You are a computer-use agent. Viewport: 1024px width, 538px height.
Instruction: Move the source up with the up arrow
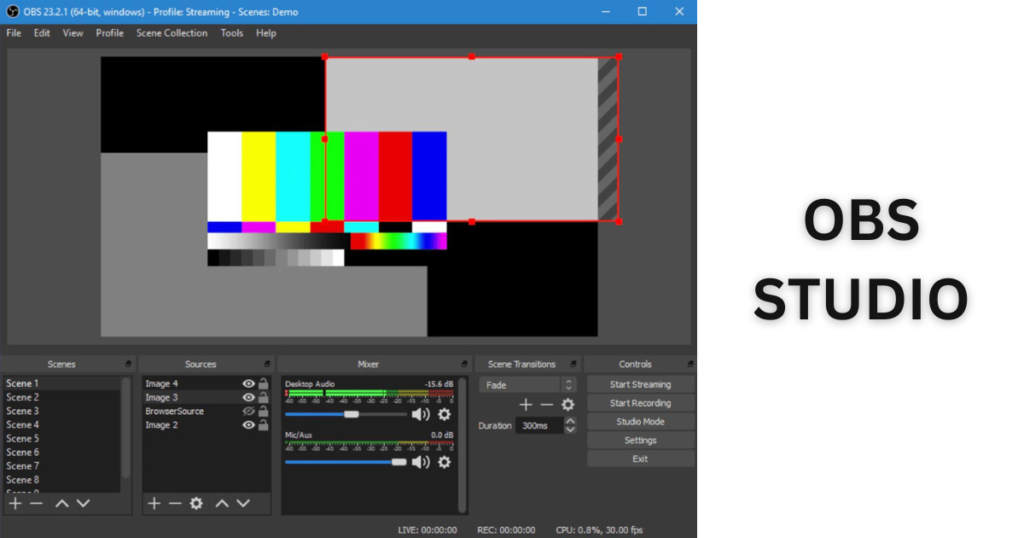(222, 503)
